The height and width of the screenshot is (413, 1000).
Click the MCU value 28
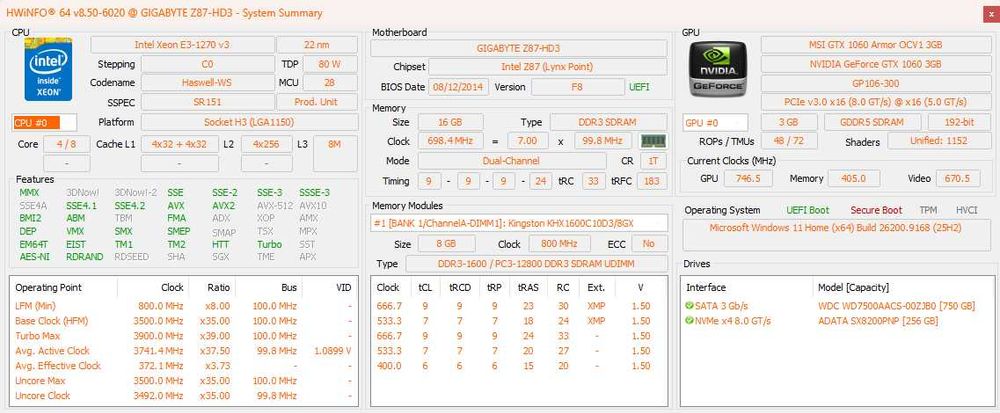330,83
